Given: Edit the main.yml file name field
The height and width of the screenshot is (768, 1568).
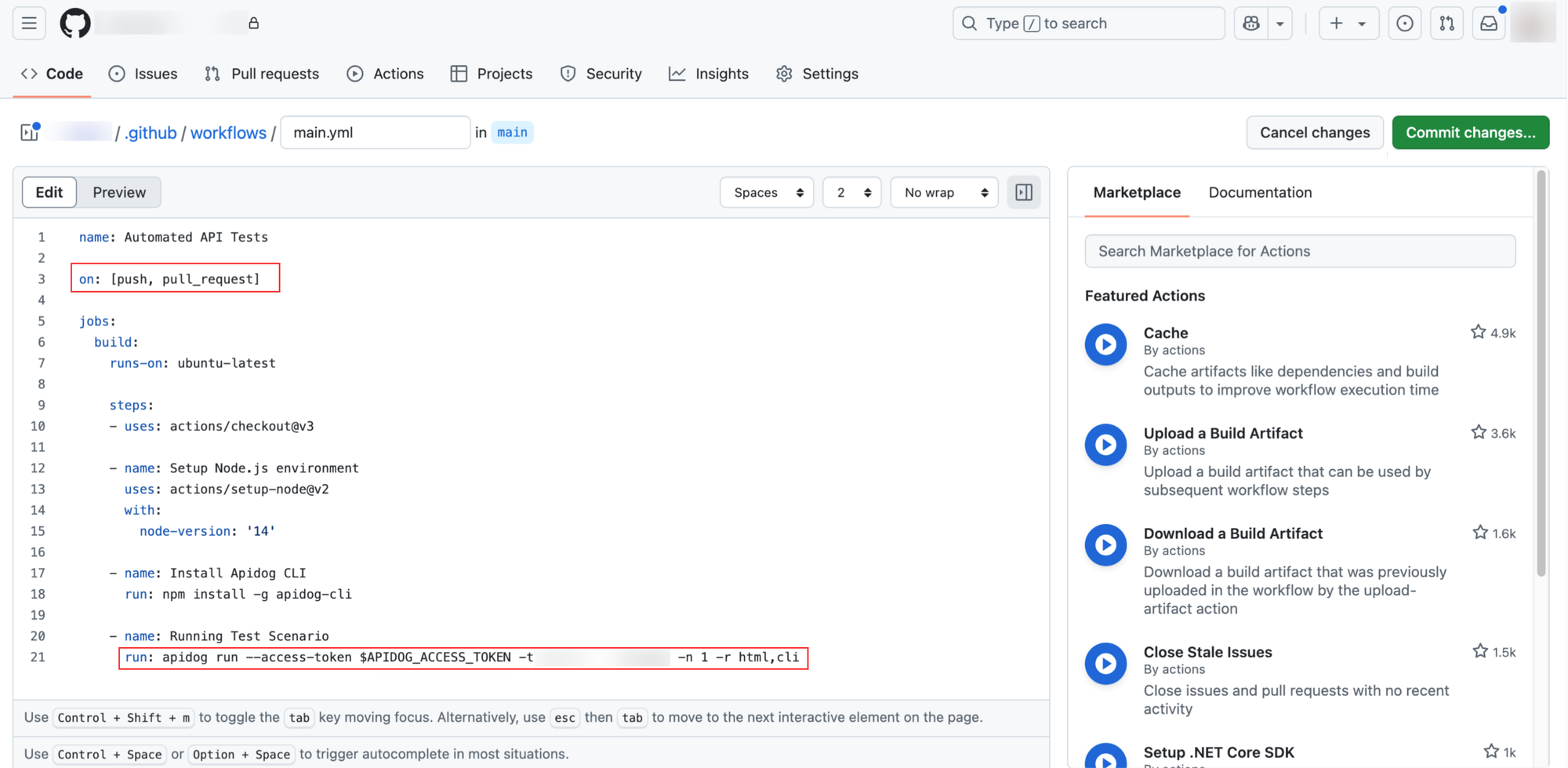Looking at the screenshot, I should coord(376,133).
